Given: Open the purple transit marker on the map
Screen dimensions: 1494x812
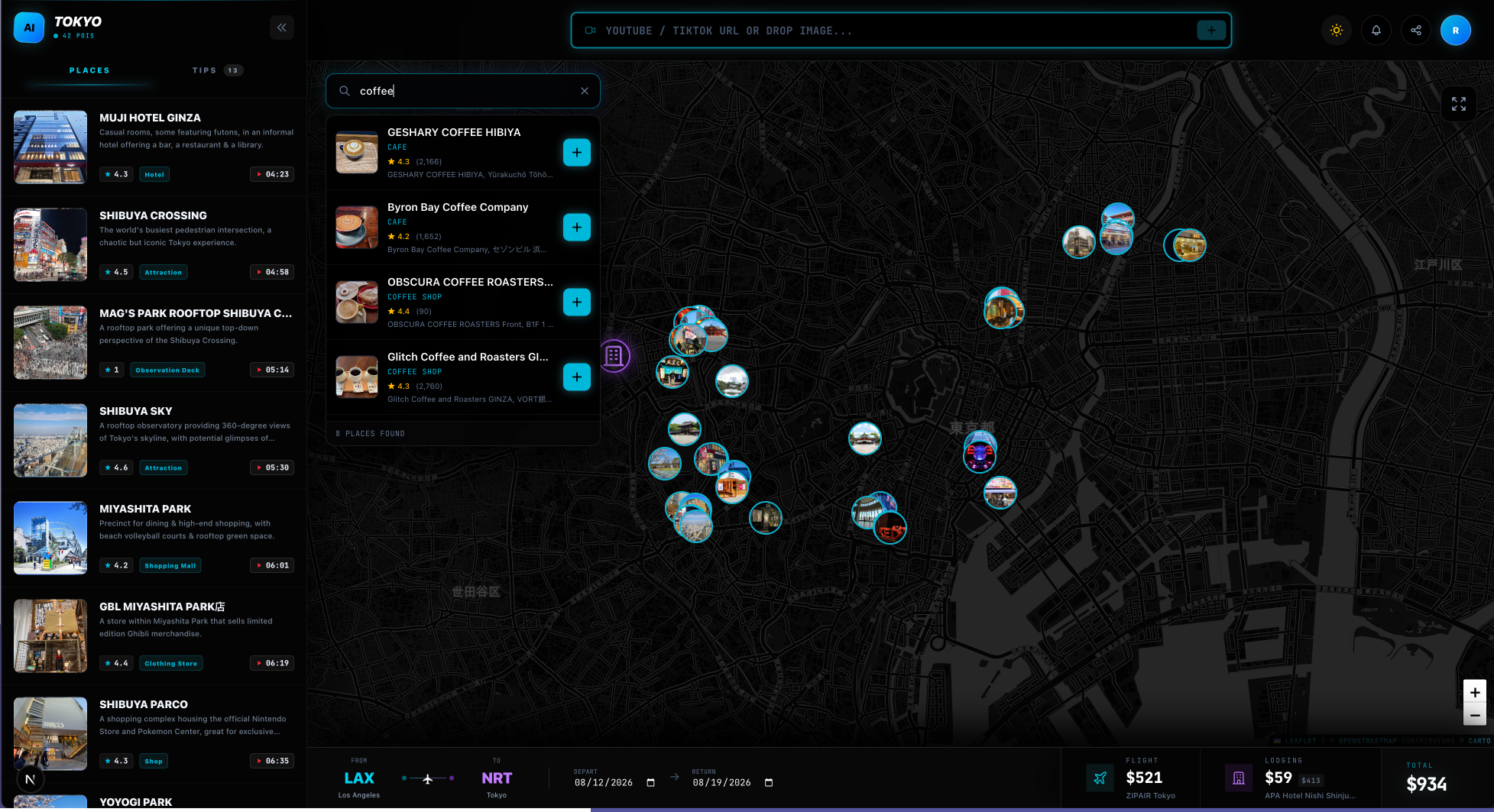Looking at the screenshot, I should (614, 356).
